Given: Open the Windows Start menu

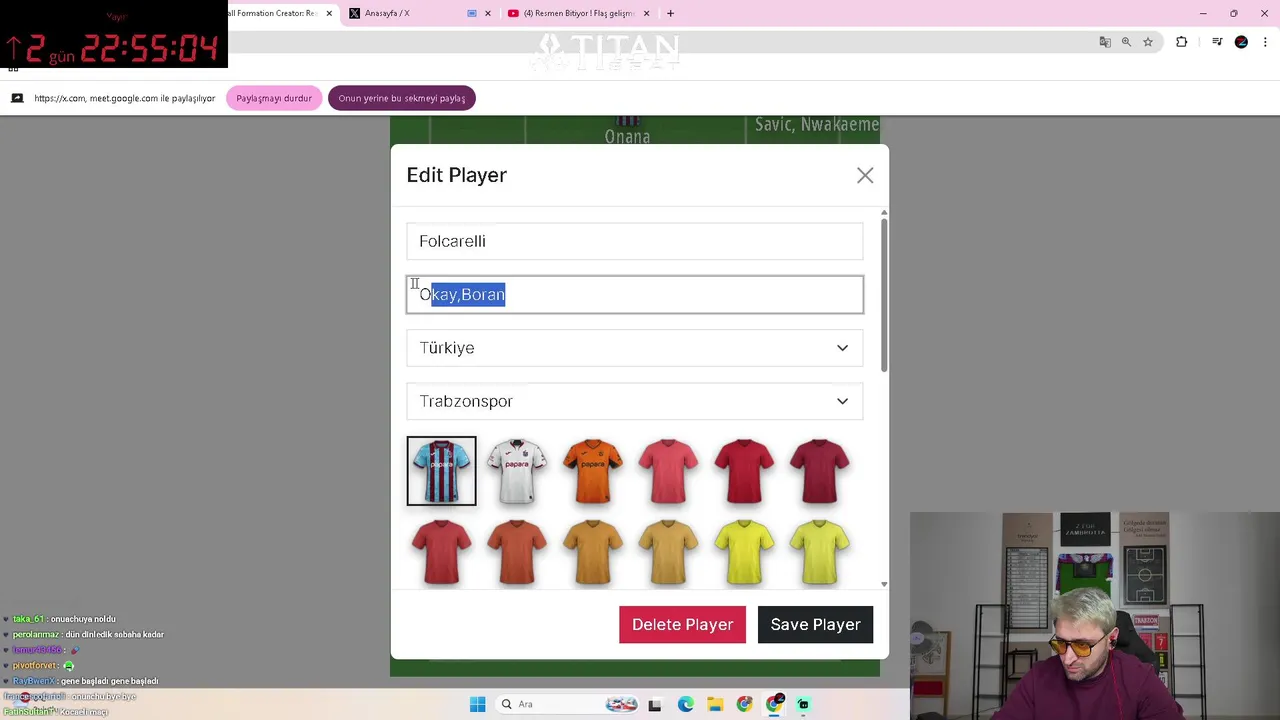Looking at the screenshot, I should coord(477,704).
